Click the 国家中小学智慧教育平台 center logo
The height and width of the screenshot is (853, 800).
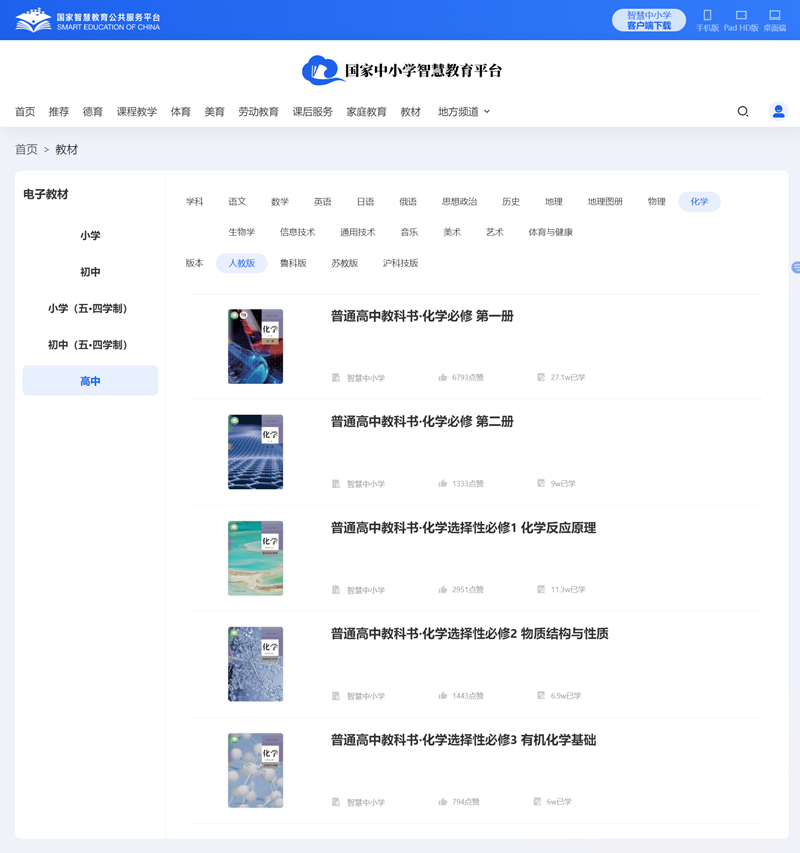pos(404,70)
